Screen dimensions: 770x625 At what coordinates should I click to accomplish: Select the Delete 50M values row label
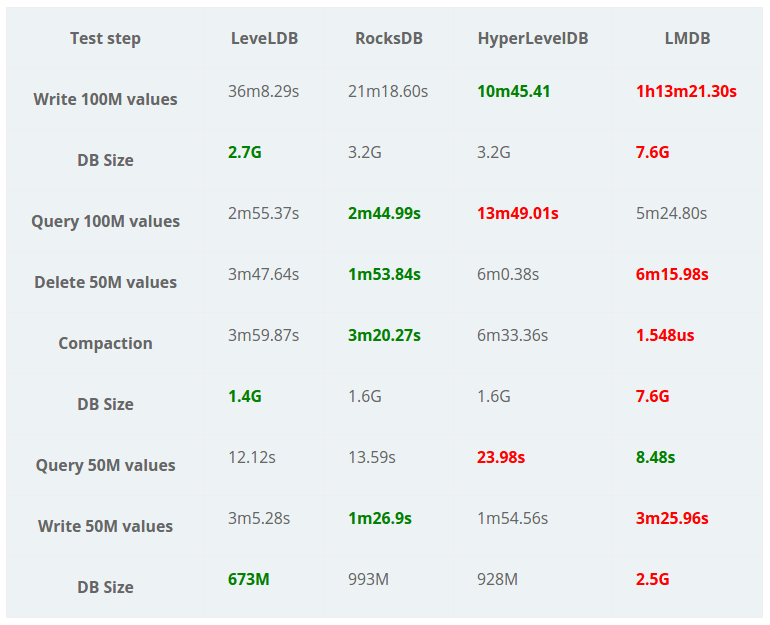(x=105, y=282)
